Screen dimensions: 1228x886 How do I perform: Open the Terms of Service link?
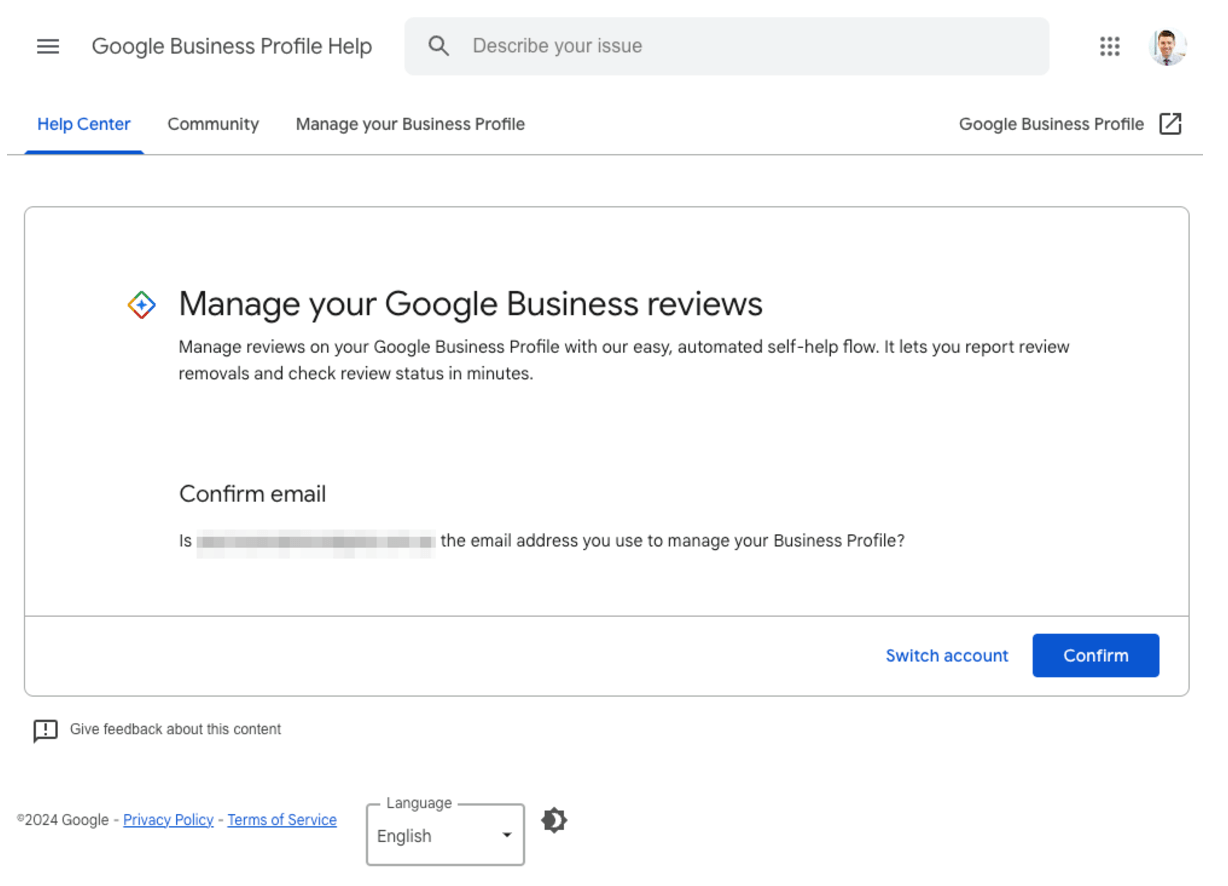(x=282, y=820)
